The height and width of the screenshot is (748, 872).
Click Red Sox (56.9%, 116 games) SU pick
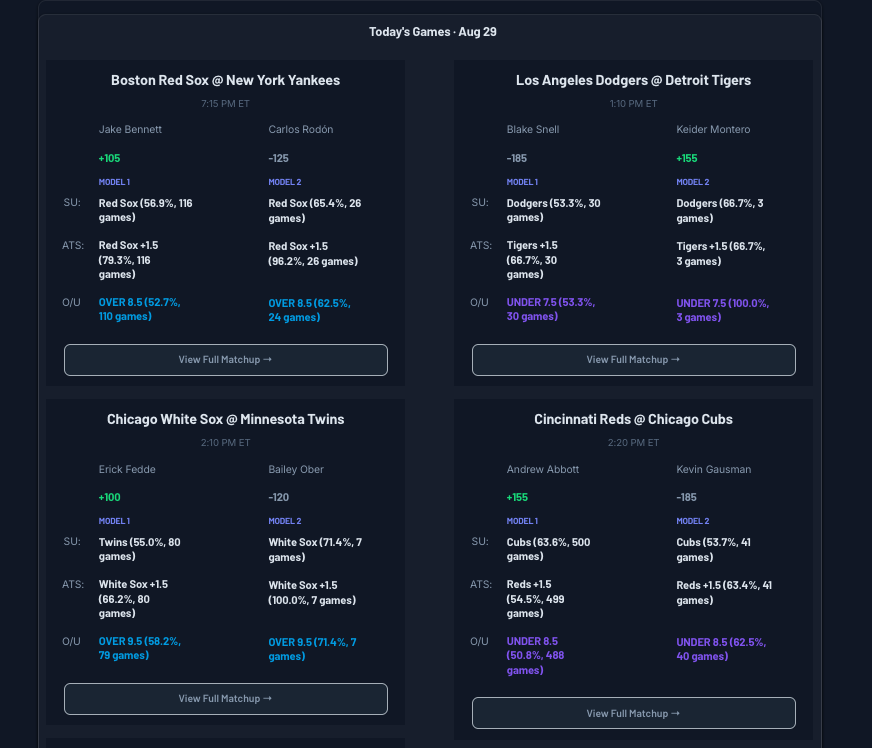(146, 210)
